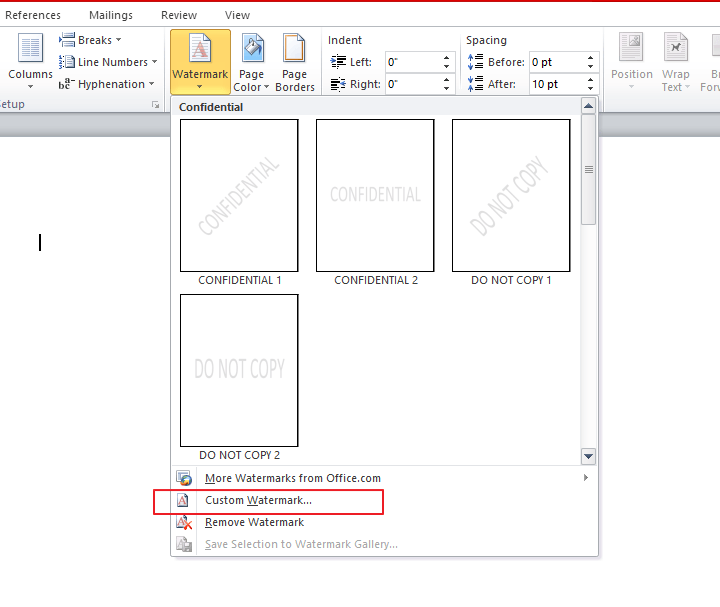Select the CONFIDENTIAL 1 watermark thumbnail
This screenshot has width=720, height=607.
[x=239, y=196]
